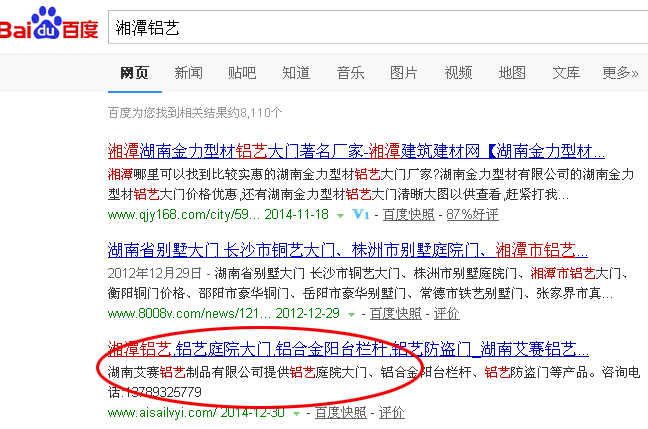Click snippet text starting 2012年12月29日

tap(368, 273)
